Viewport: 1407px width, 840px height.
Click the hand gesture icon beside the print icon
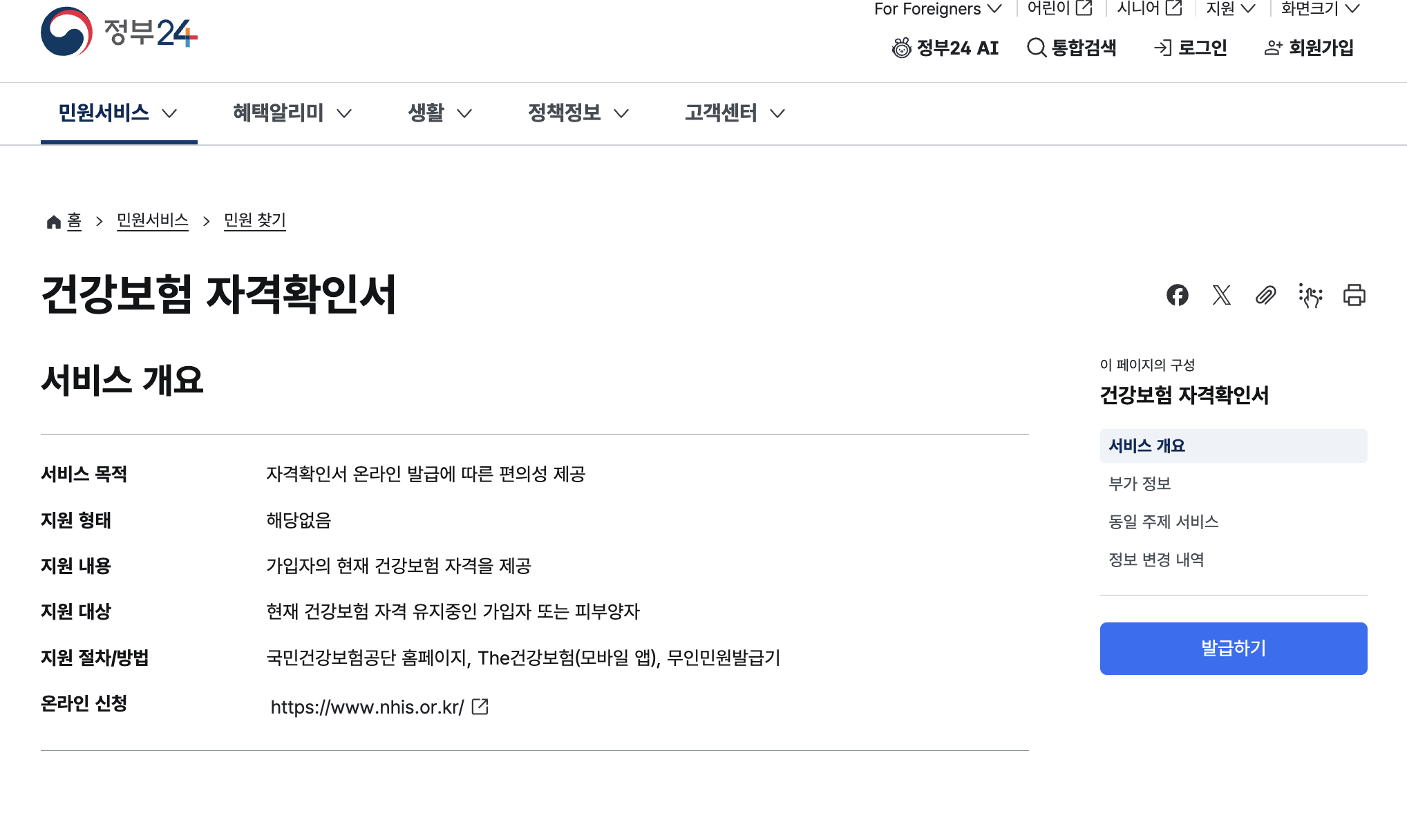point(1310,295)
